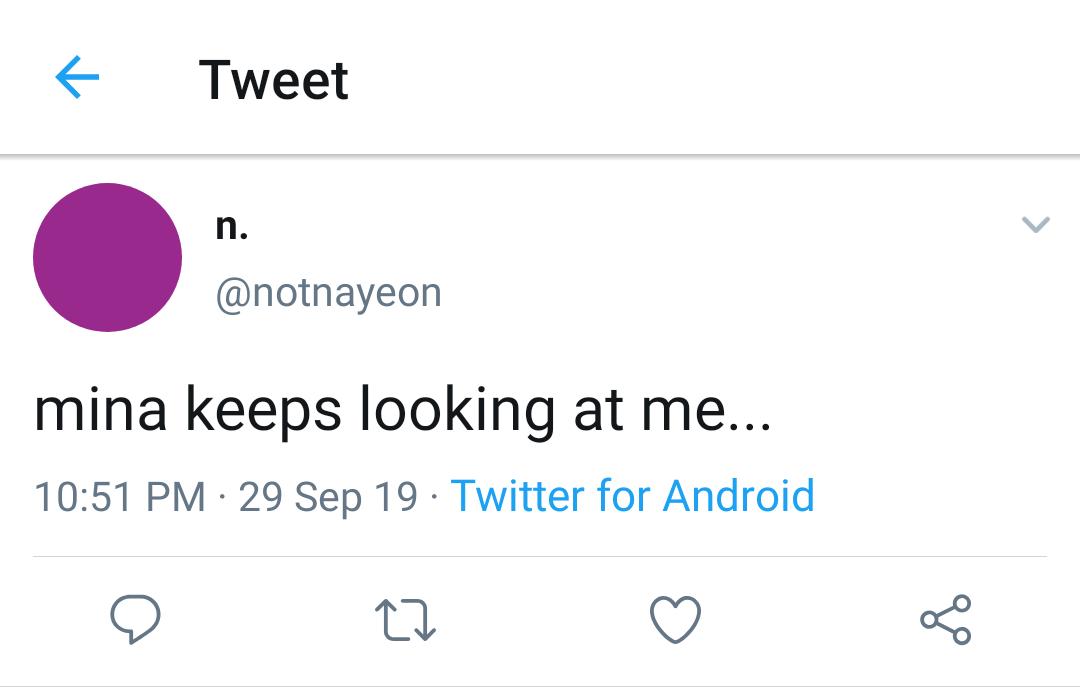Click the word "mina" in the tweet

click(100, 410)
